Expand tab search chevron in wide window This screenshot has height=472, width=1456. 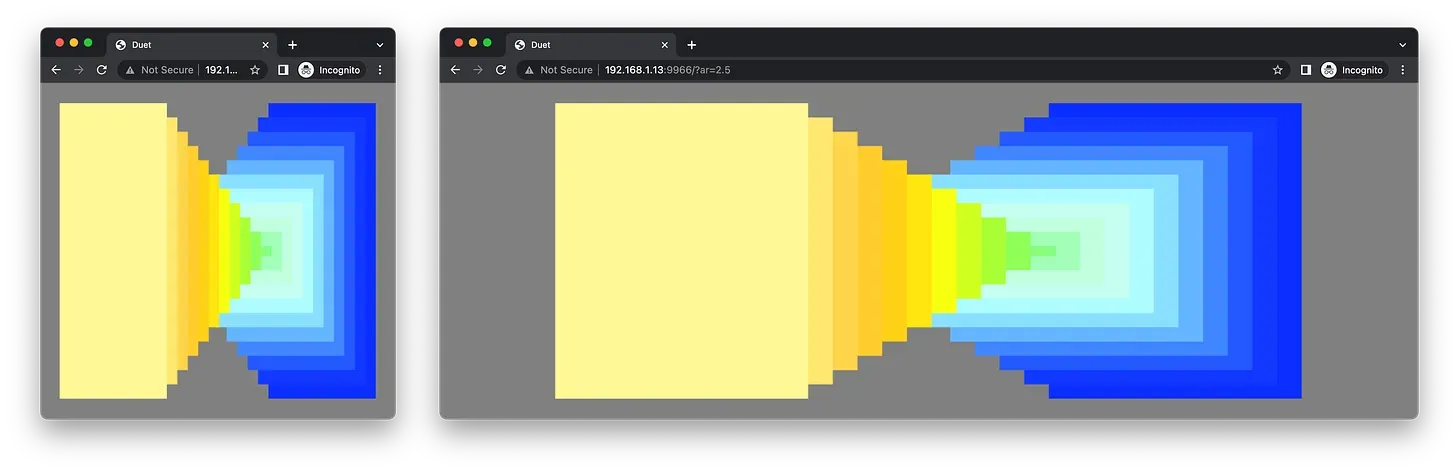coord(1402,45)
